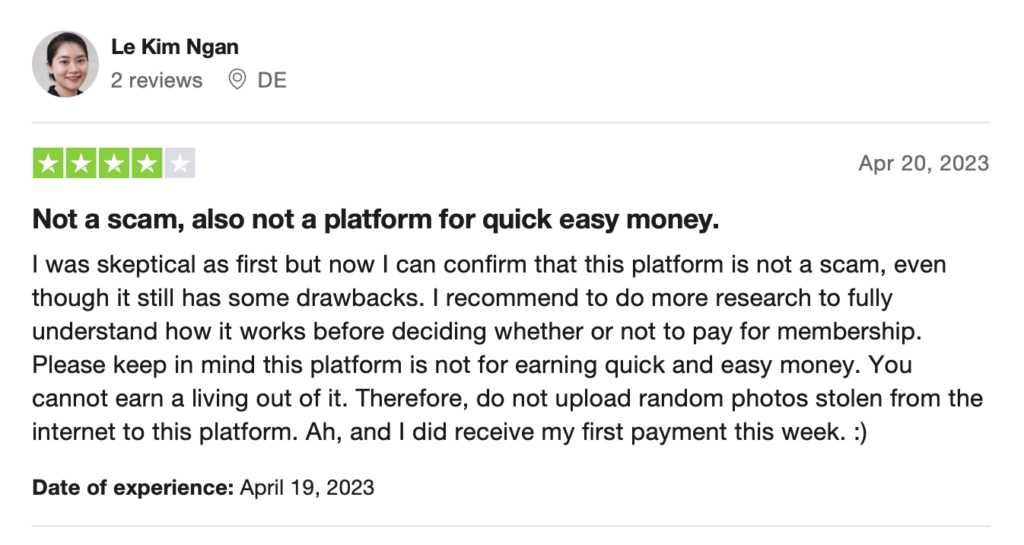This screenshot has width=1024, height=545.
Task: Click the second green star
Action: point(81,163)
